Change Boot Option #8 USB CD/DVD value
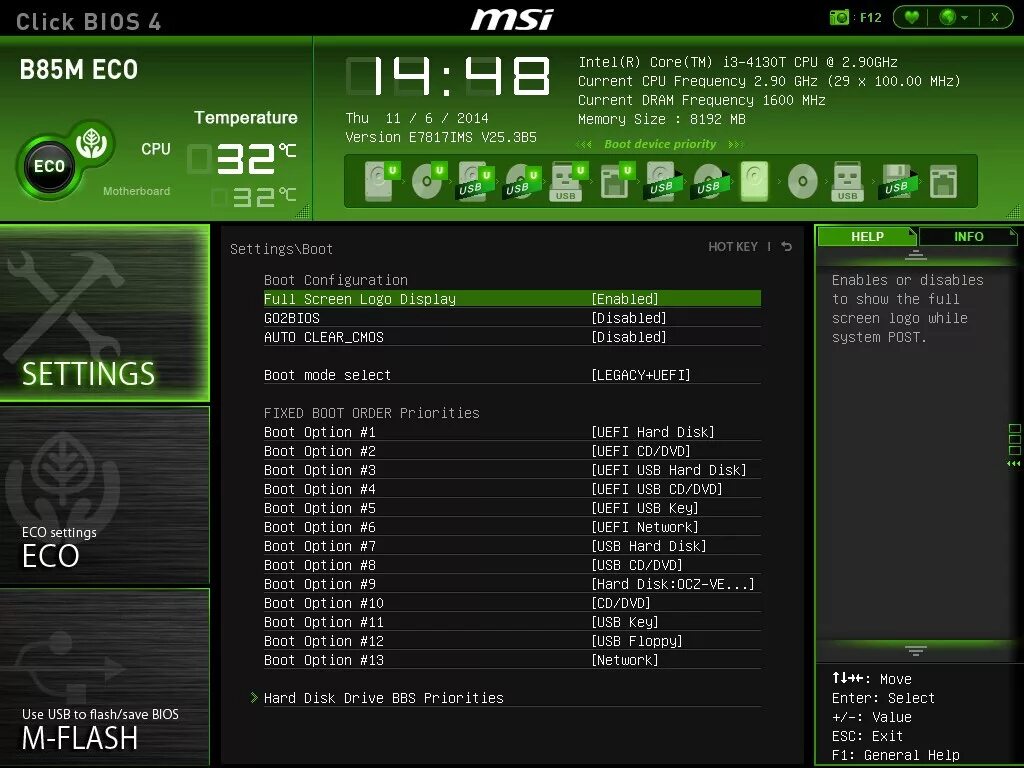 tap(637, 565)
